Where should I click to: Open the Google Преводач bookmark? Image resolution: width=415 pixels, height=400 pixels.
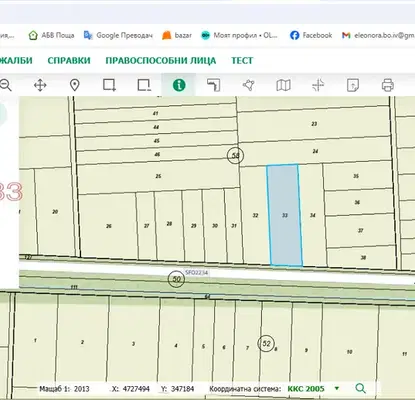(118, 35)
